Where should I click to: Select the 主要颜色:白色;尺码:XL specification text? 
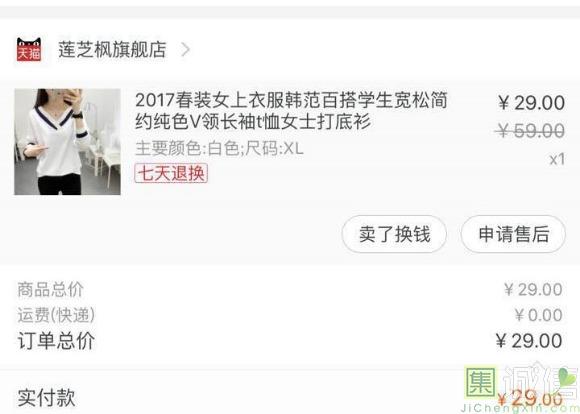[x=219, y=149]
